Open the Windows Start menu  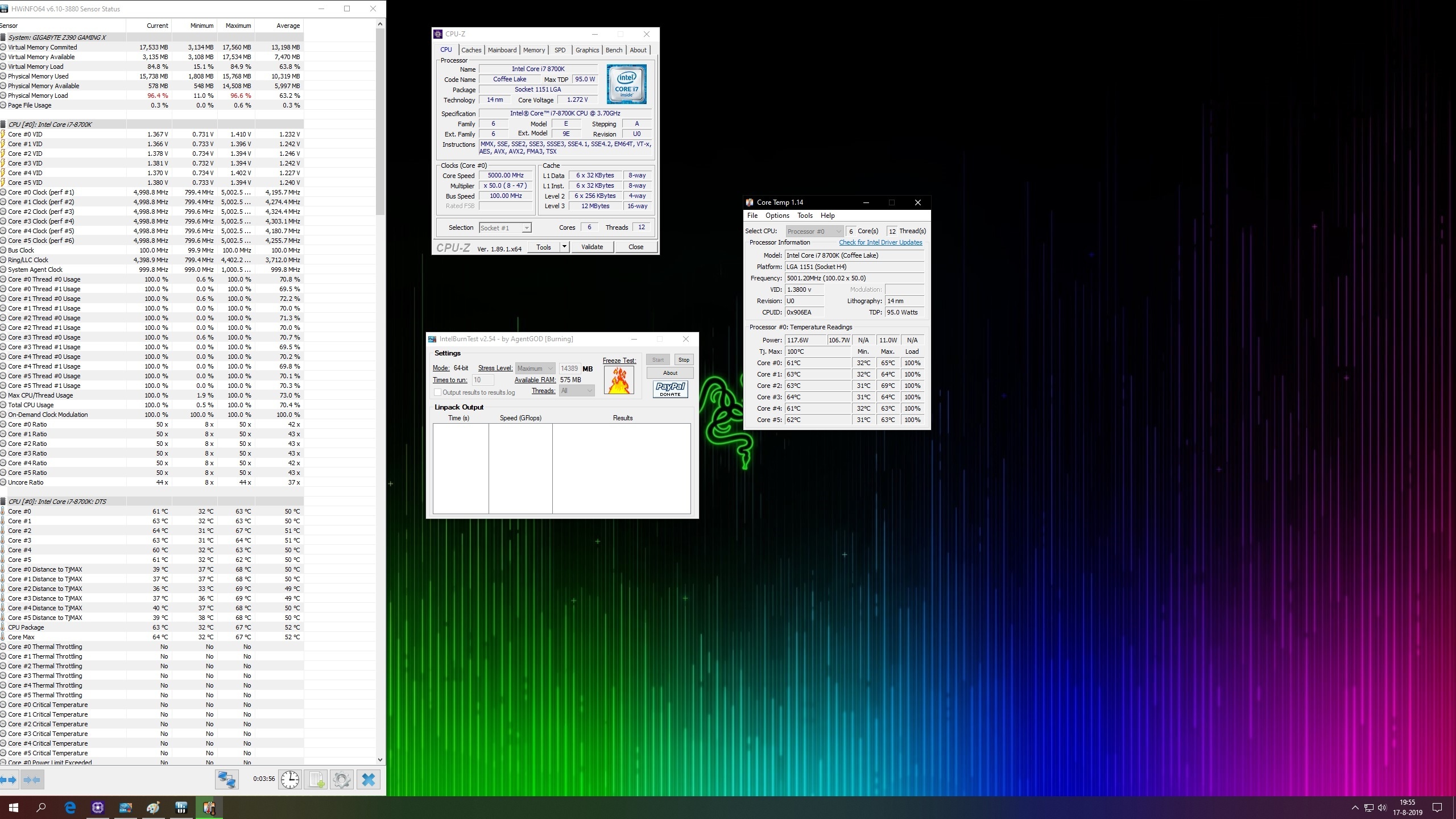click(x=14, y=808)
